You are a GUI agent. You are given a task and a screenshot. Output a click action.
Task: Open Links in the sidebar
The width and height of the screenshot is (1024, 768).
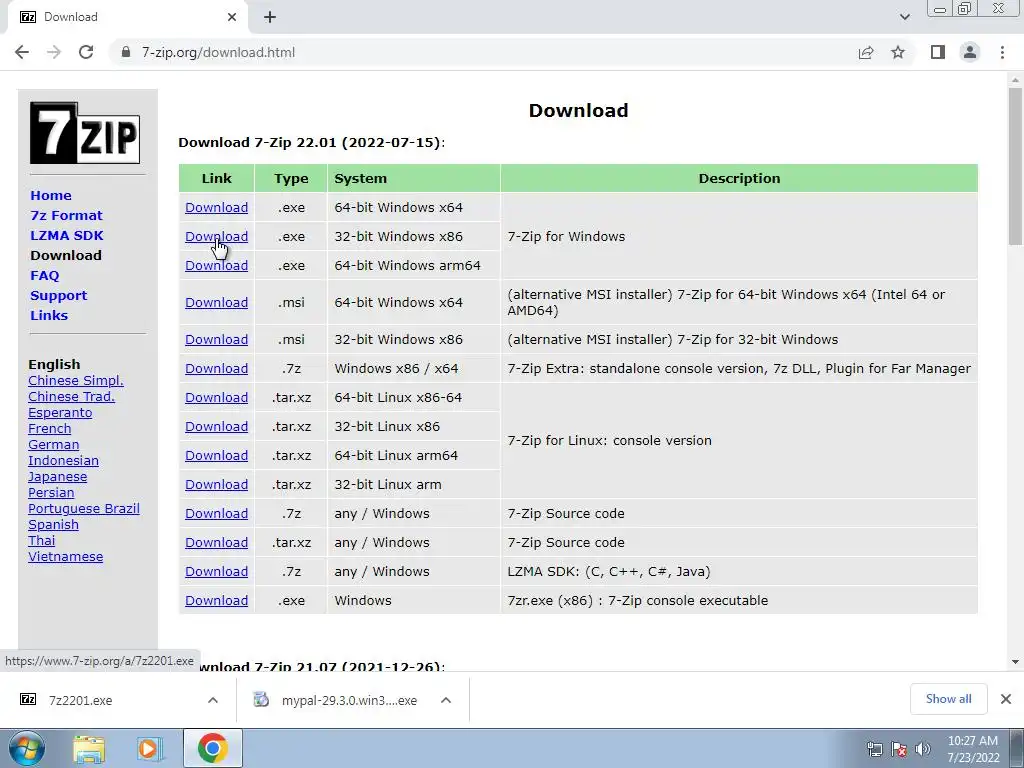click(x=49, y=315)
